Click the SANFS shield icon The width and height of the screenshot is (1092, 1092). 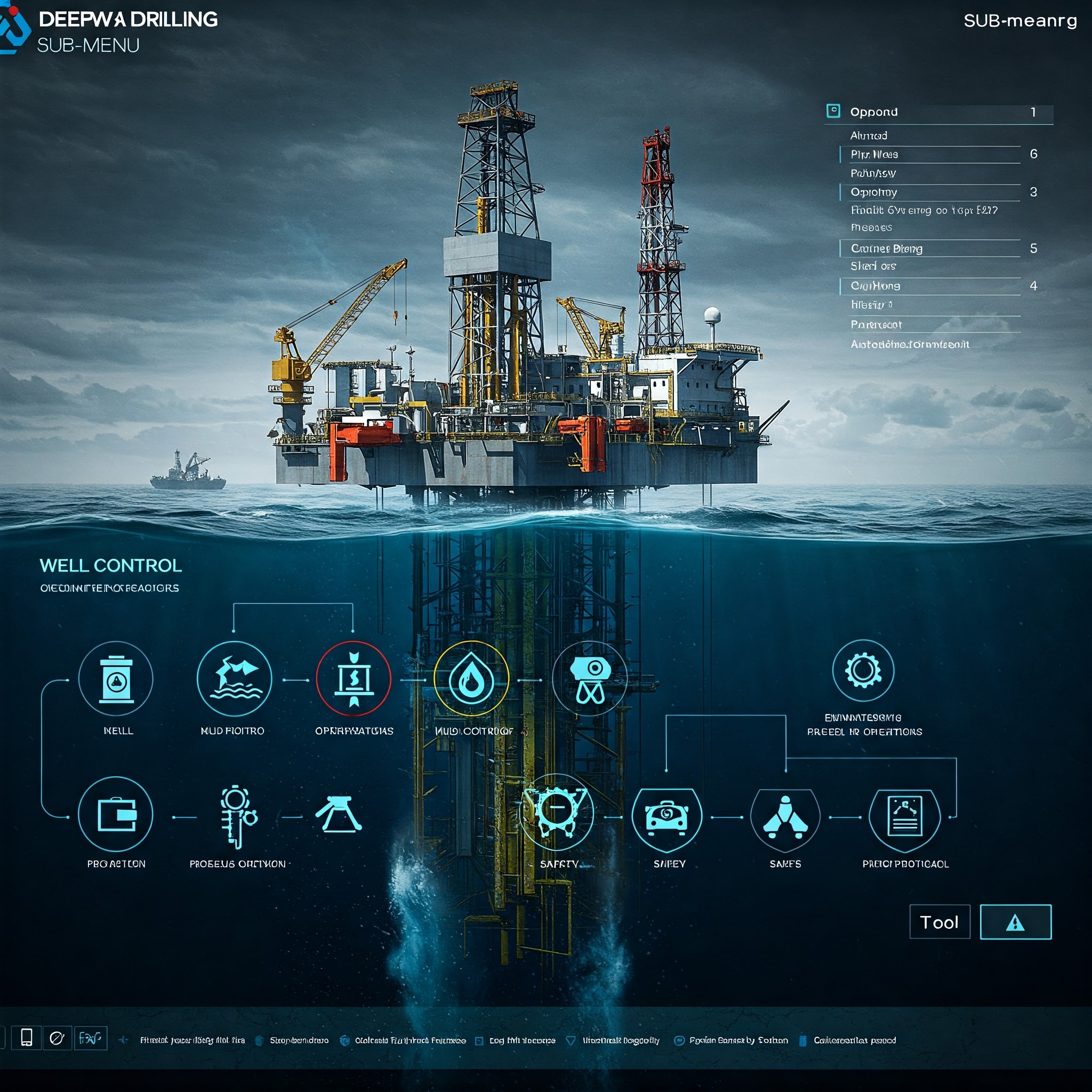[x=785, y=818]
